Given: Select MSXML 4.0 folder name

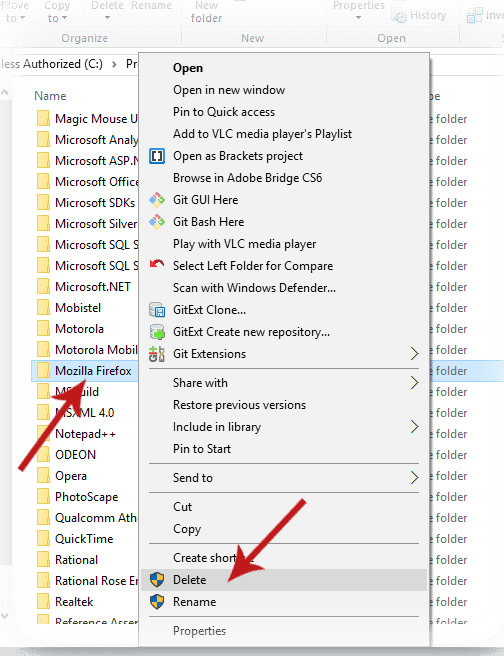Looking at the screenshot, I should point(84,413).
